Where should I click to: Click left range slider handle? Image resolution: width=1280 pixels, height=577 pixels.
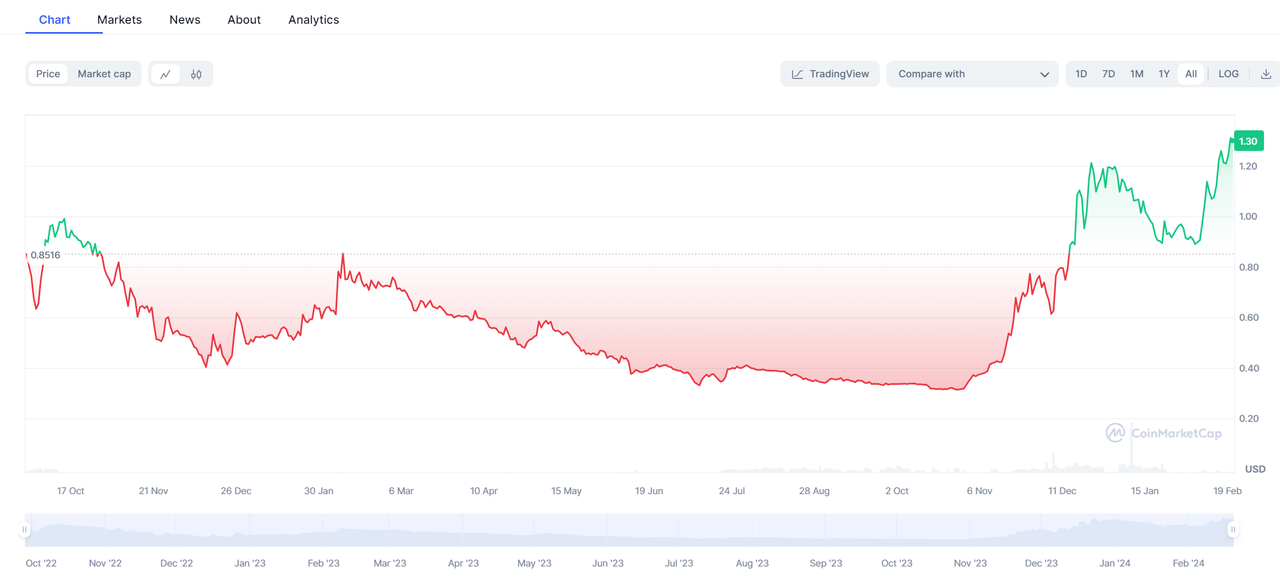(25, 530)
